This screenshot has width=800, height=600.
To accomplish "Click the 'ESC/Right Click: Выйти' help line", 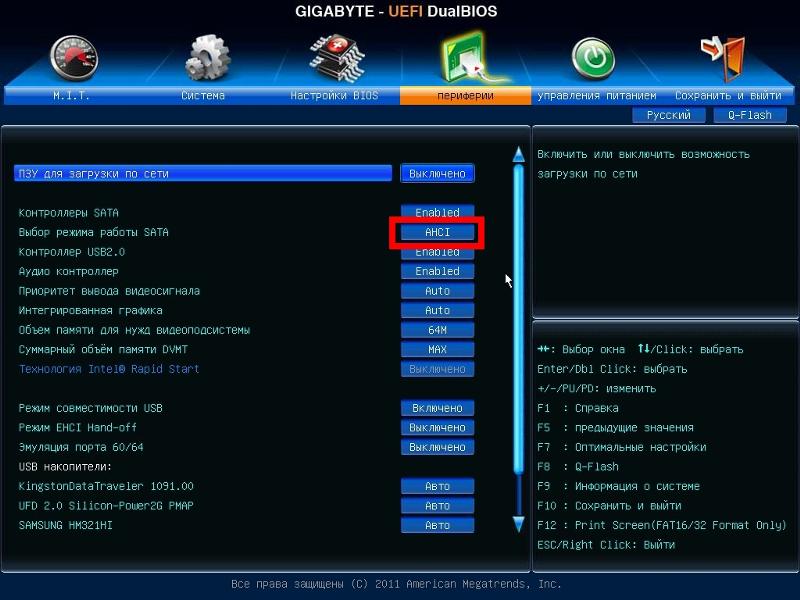I will (606, 545).
